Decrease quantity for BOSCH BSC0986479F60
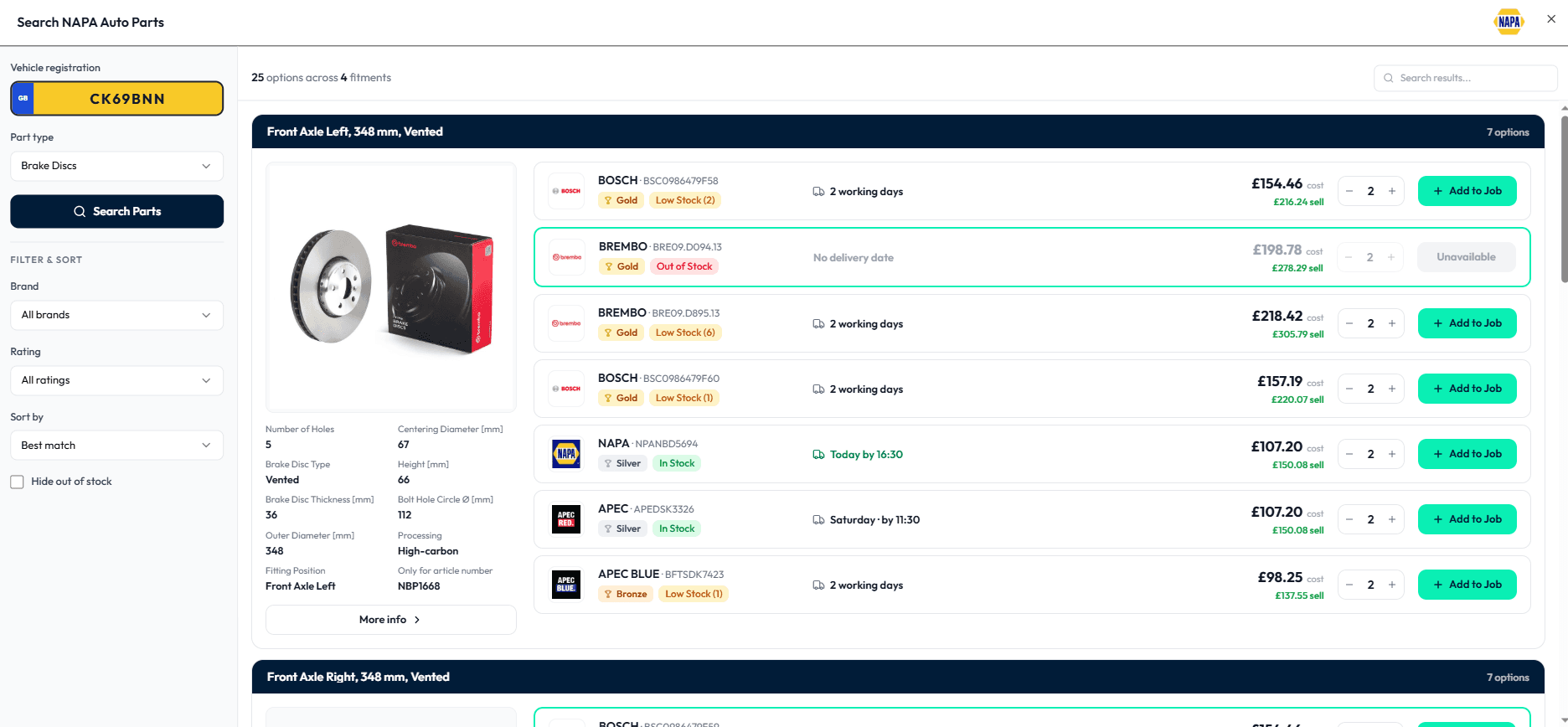The image size is (1568, 727). [1349, 389]
